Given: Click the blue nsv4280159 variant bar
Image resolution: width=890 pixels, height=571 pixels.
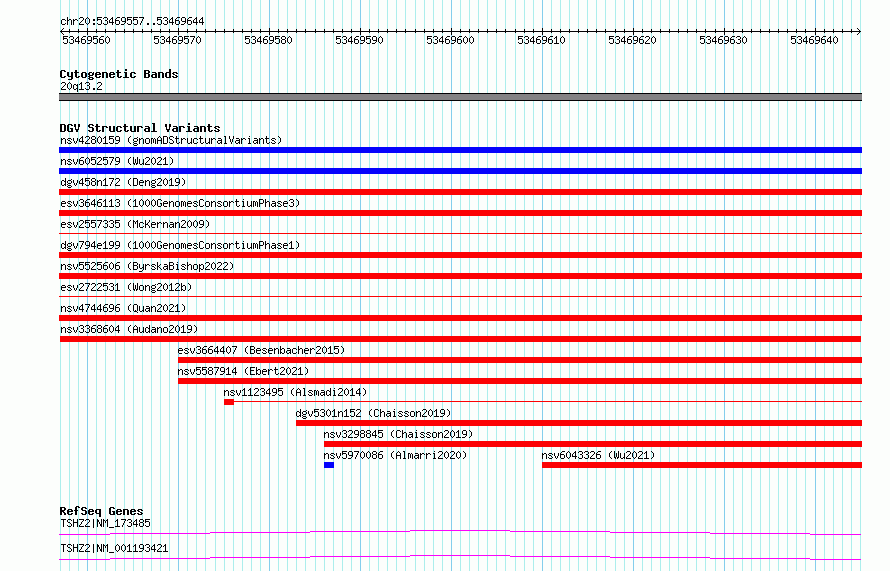Looking at the screenshot, I should click(x=460, y=150).
